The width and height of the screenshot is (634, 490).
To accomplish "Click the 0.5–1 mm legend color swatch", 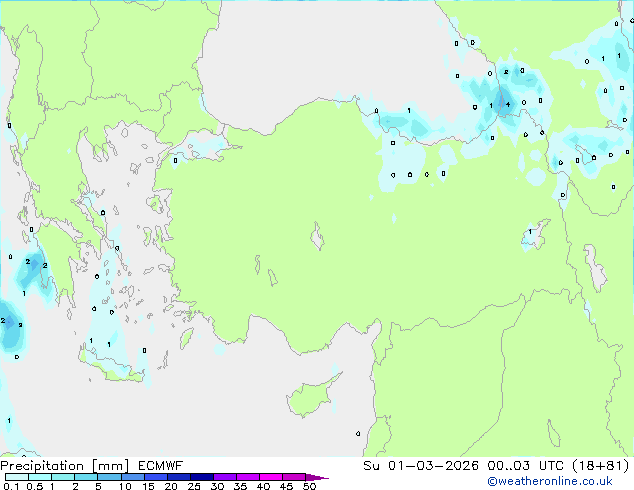I will pos(40,477).
